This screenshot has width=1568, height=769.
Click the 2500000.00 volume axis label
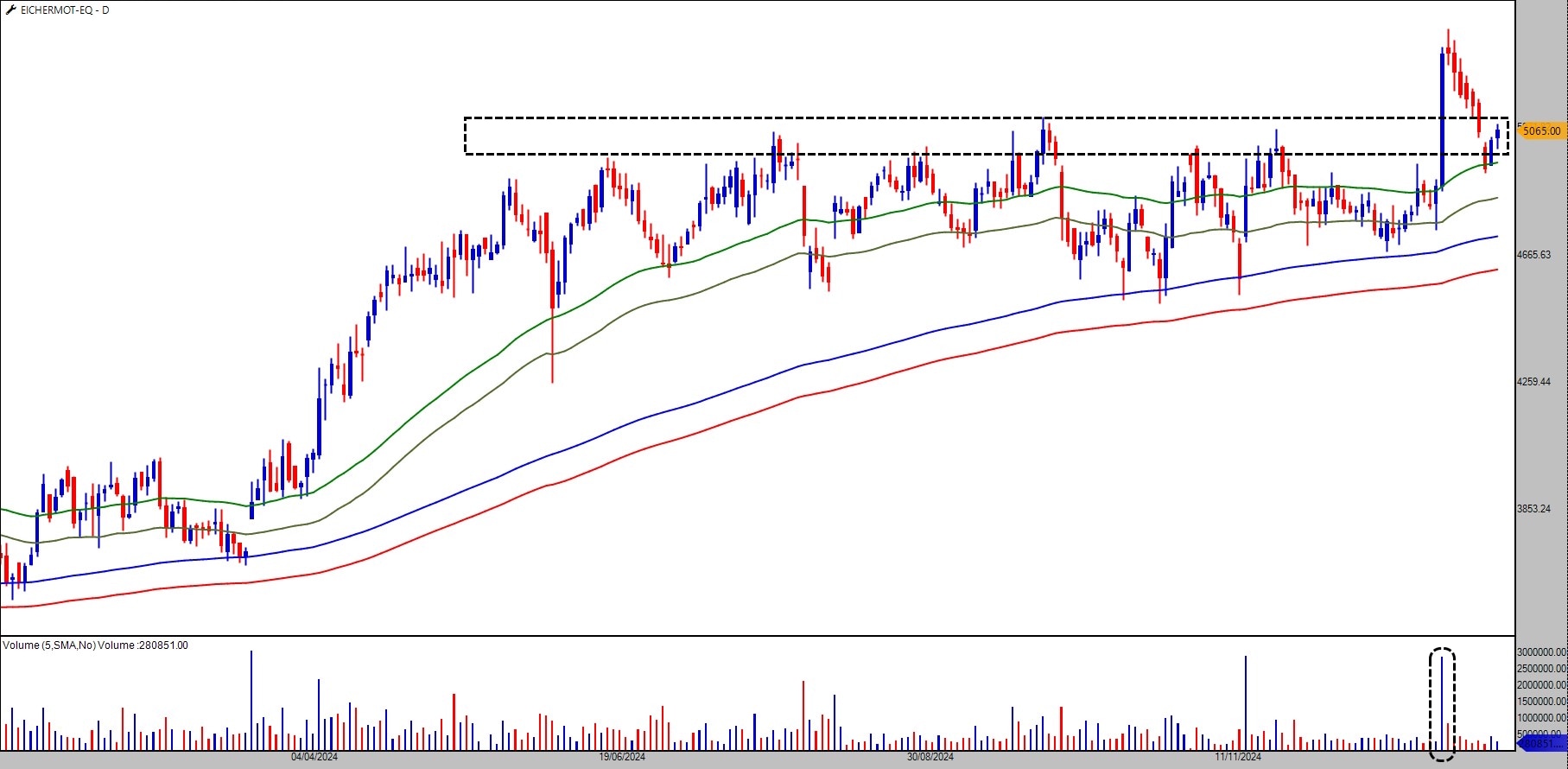point(1542,669)
